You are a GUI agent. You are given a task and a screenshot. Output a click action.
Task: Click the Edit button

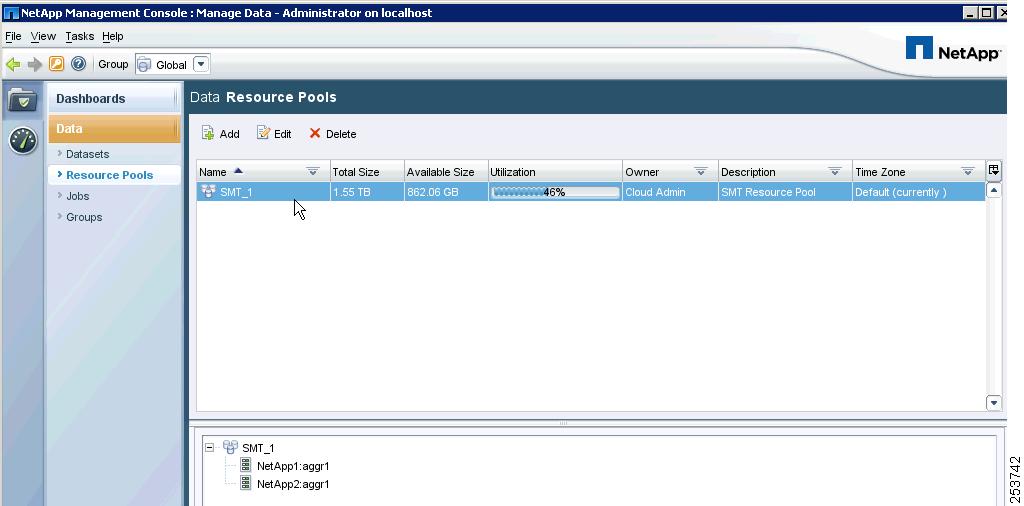(274, 134)
